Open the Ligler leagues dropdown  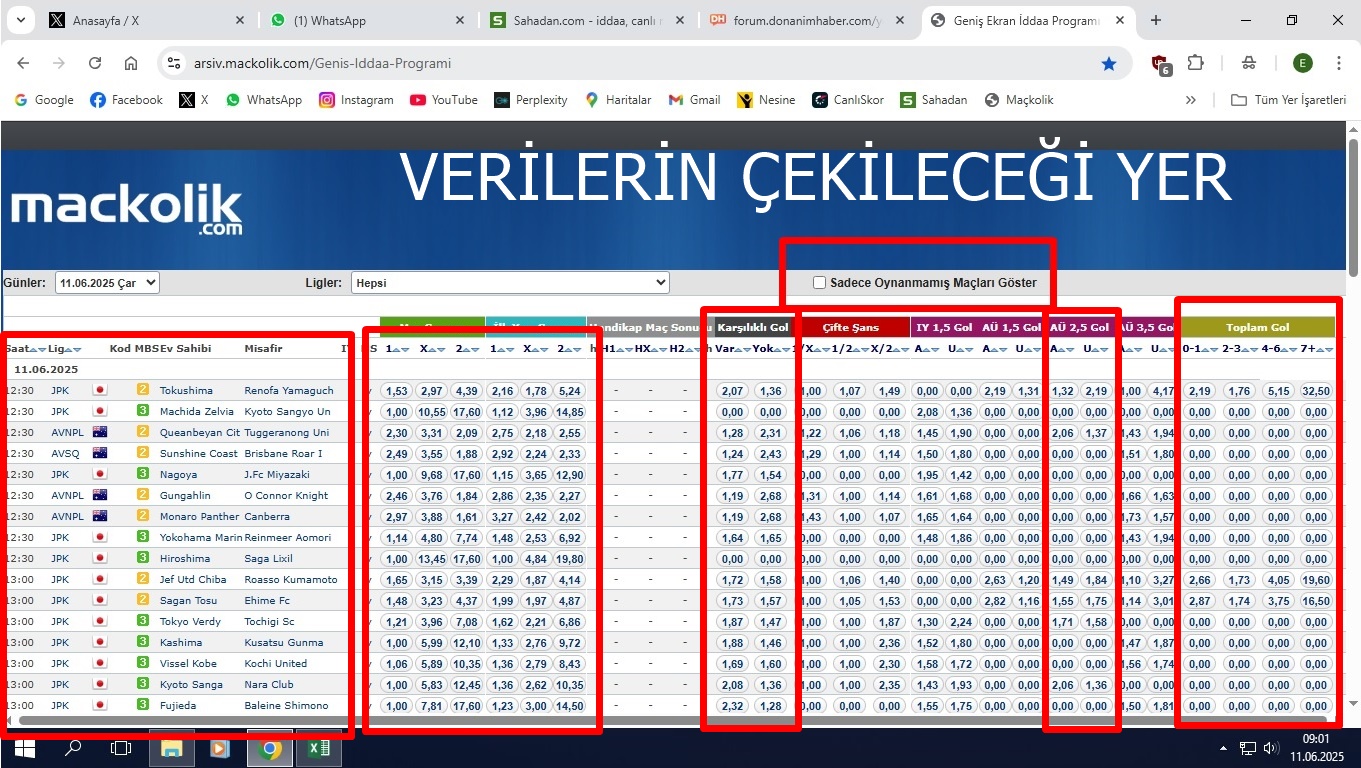pyautogui.click(x=510, y=283)
